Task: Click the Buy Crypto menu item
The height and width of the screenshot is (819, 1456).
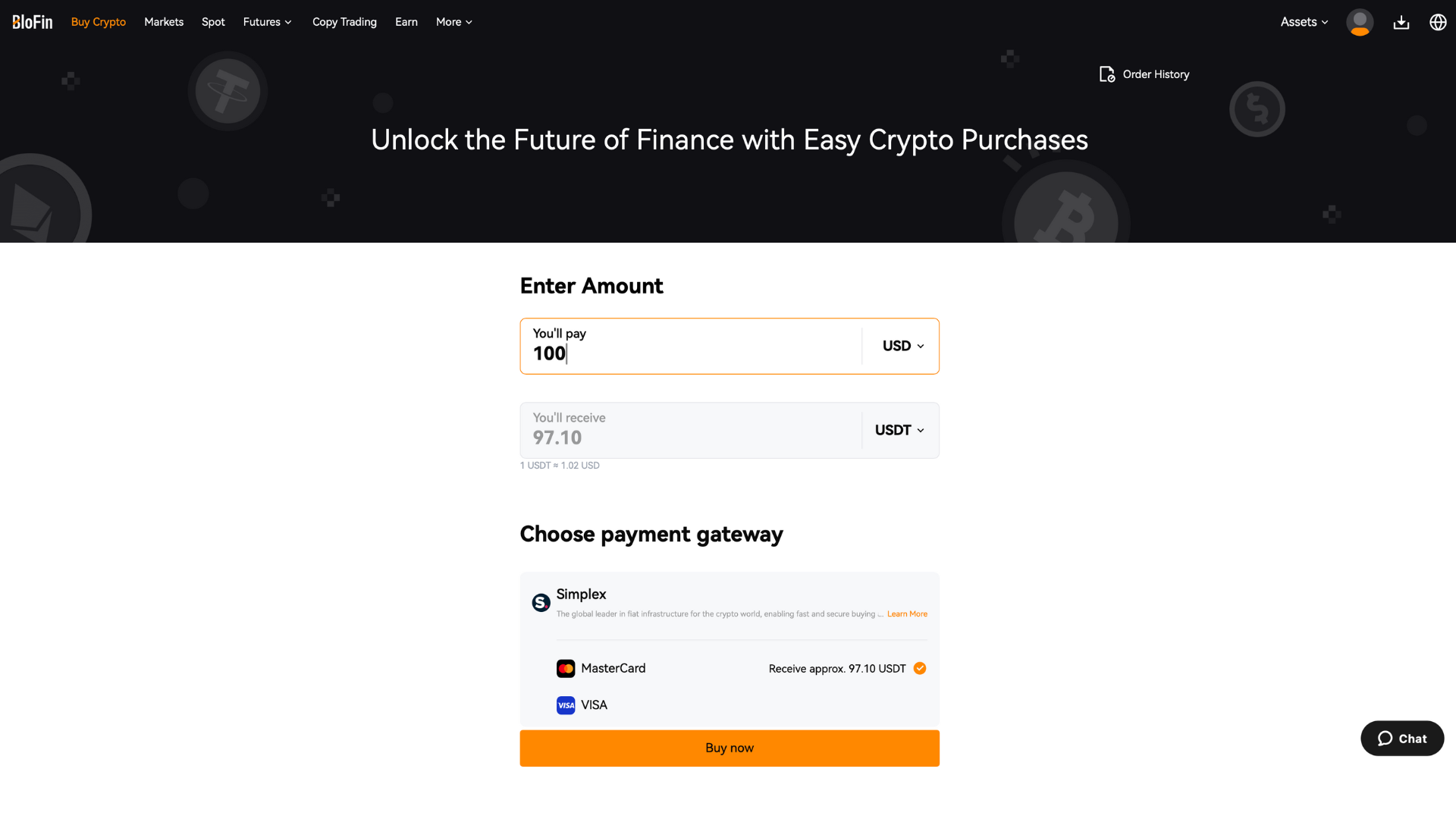Action: 98,22
